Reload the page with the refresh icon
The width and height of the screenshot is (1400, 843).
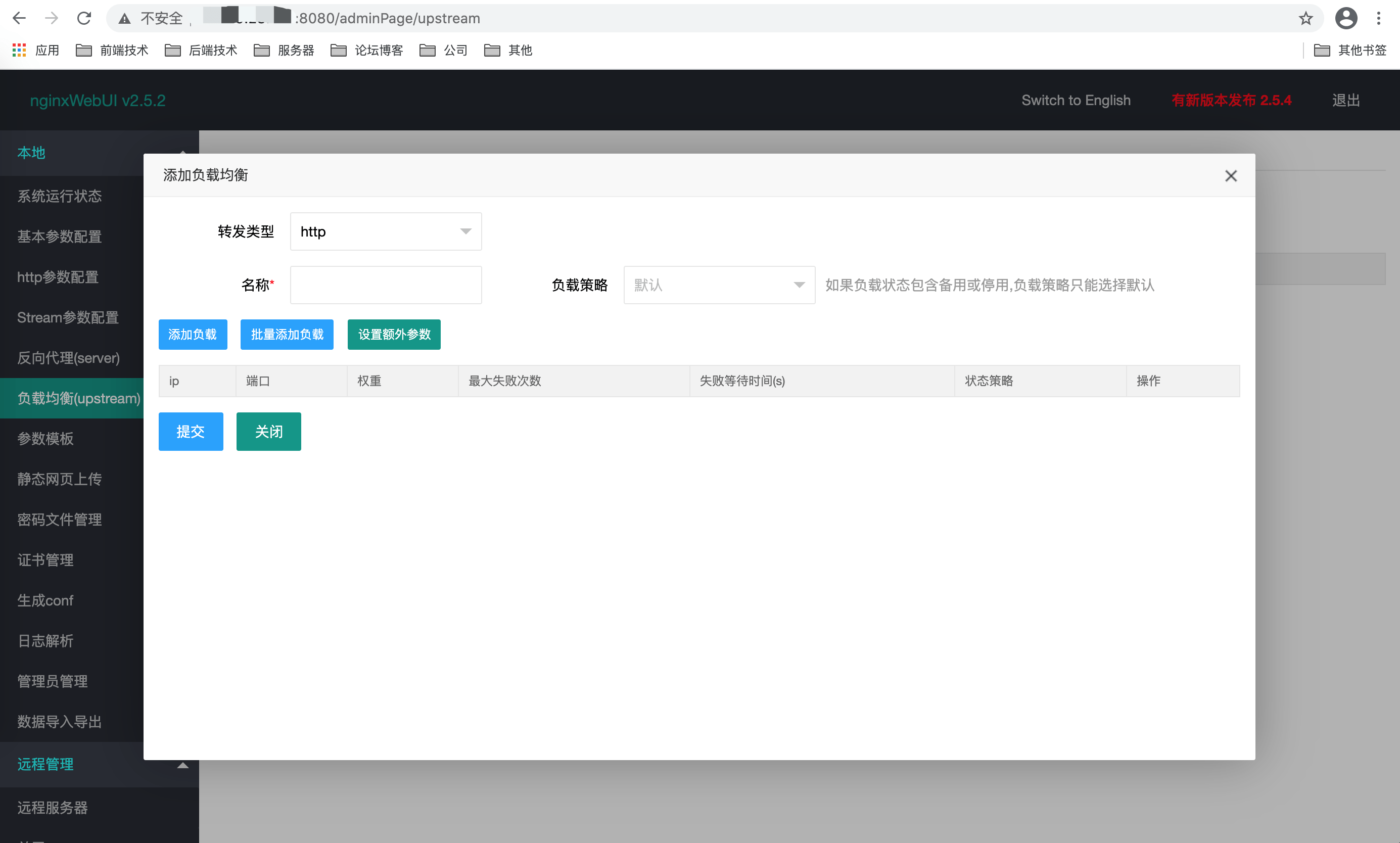pos(84,18)
